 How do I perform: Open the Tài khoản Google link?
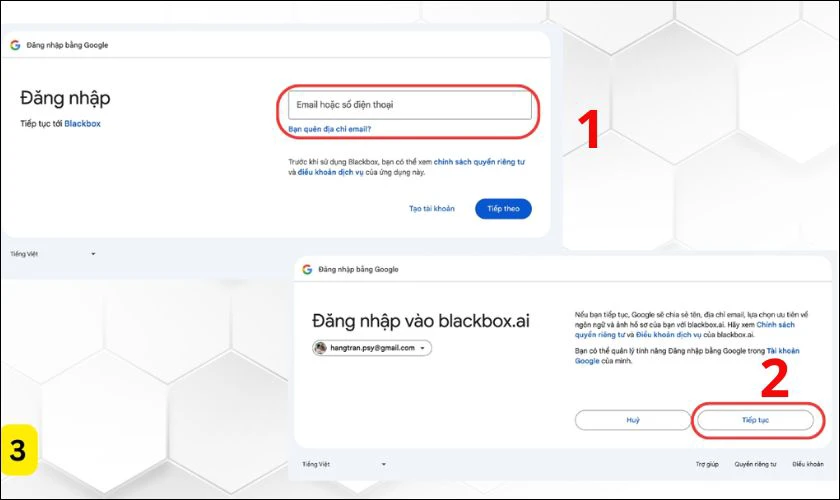[687, 356]
